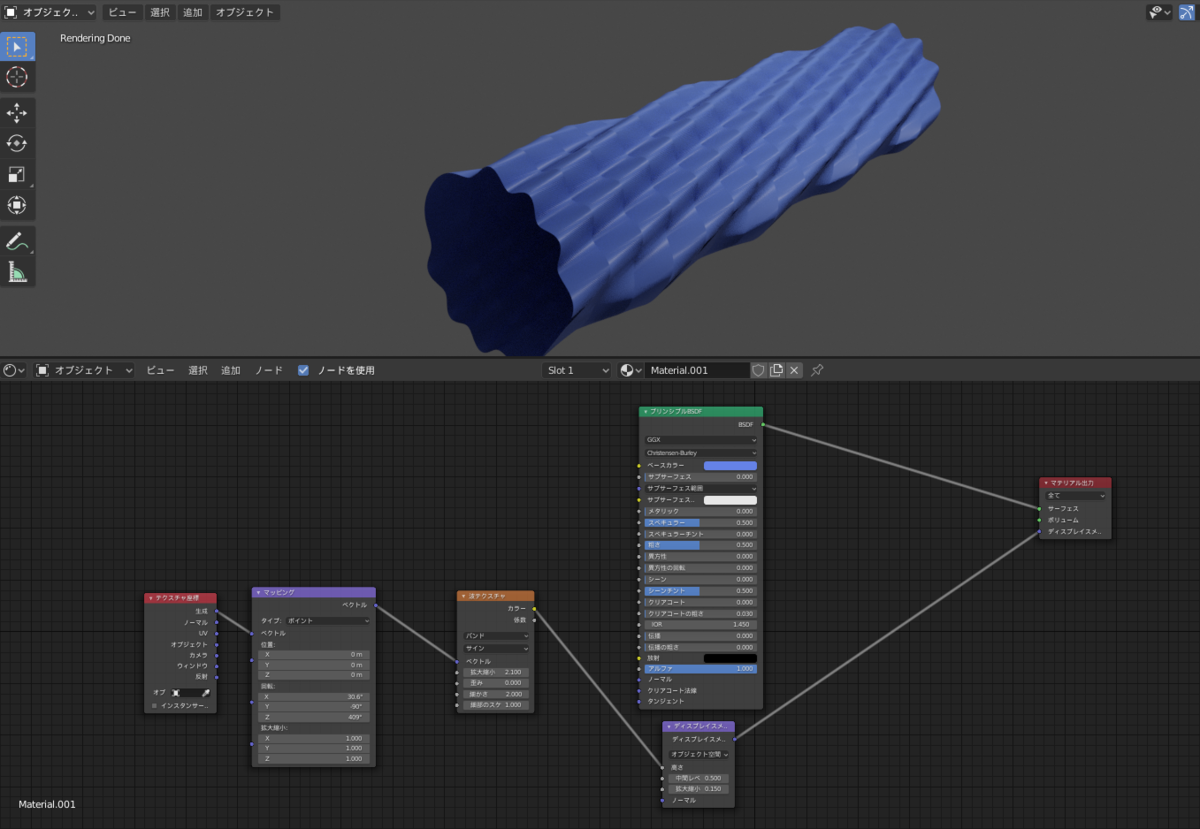Open node editor type selector icon

click(14, 370)
